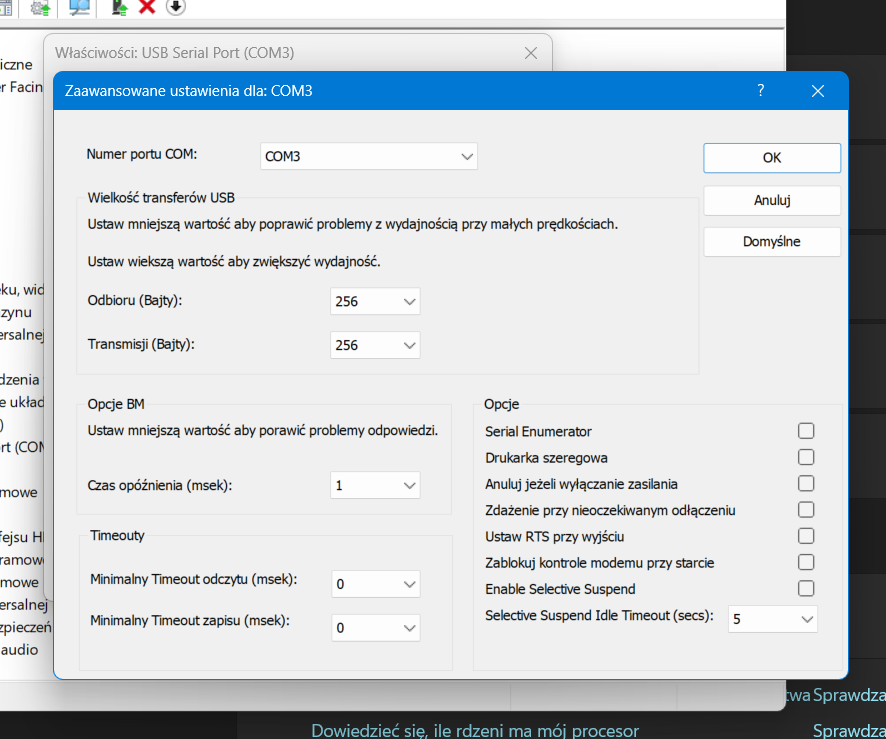
Task: Enable the Drukarka szeregowa checkbox
Action: tap(806, 457)
